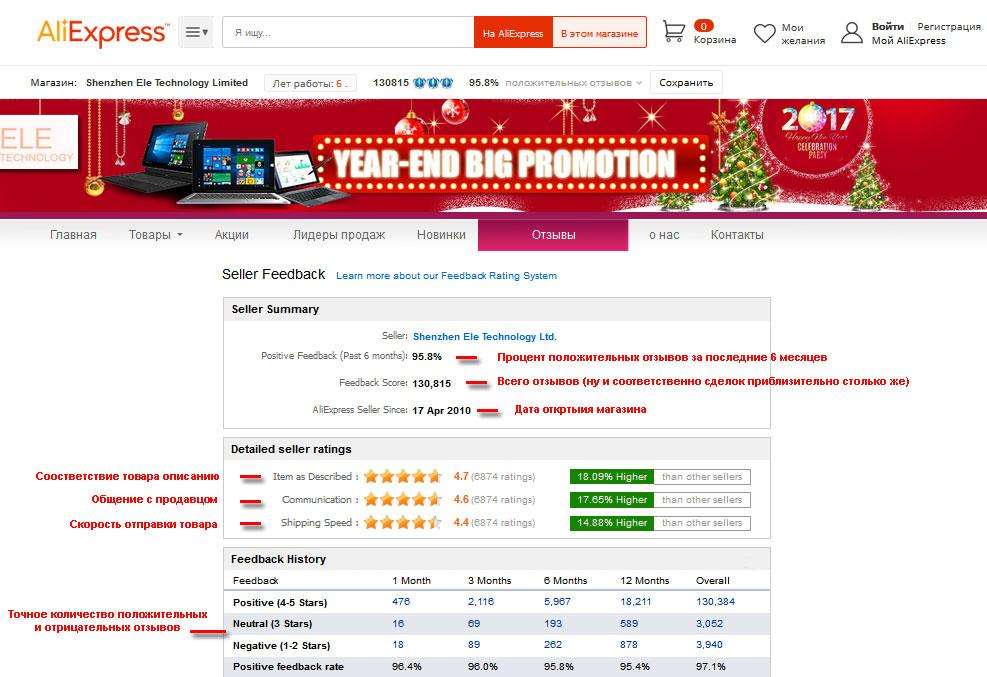Screen dimensions: 987x677
Task: Switch to Лидеры продаж tab
Action: (339, 235)
